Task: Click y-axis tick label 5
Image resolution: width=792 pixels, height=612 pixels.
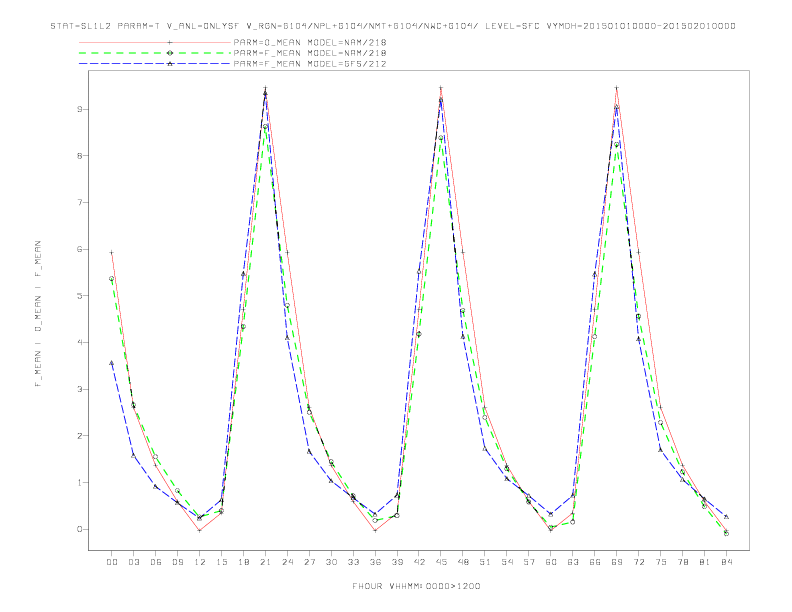Action: click(79, 296)
